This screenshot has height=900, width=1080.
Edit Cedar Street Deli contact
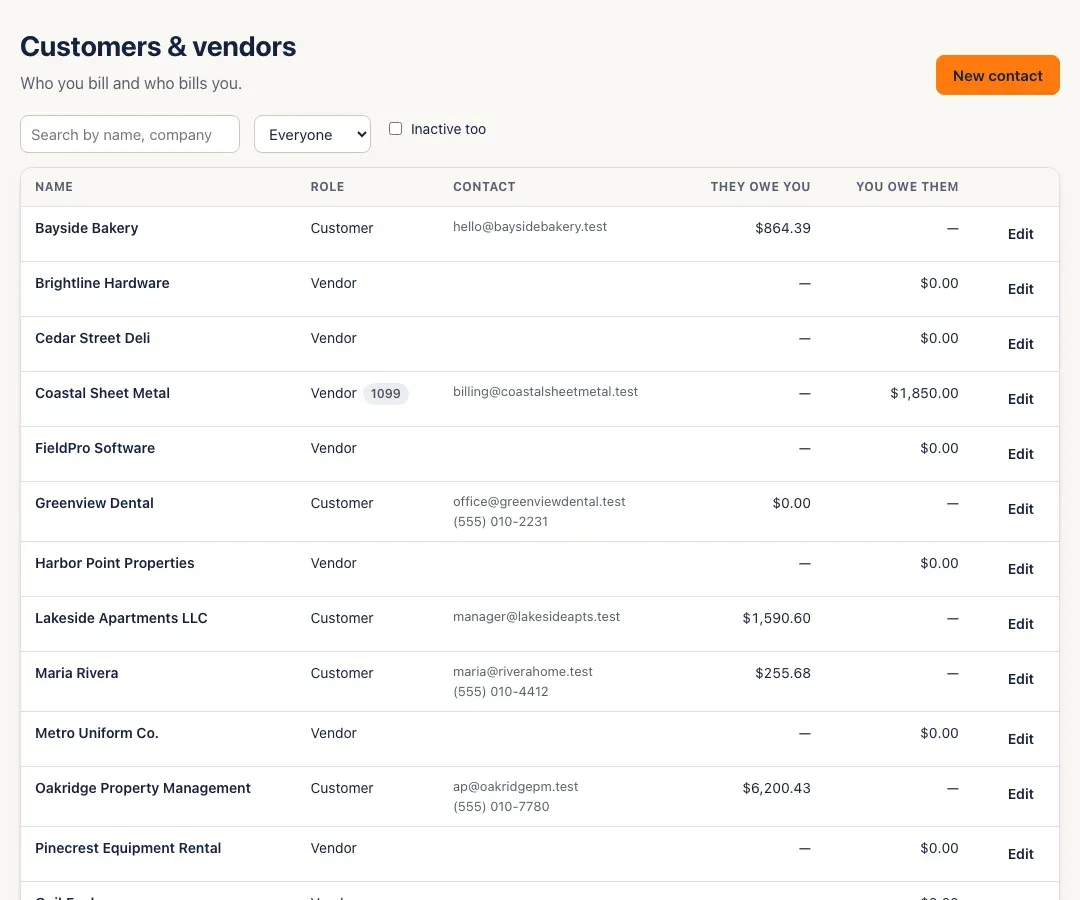[x=1020, y=344]
